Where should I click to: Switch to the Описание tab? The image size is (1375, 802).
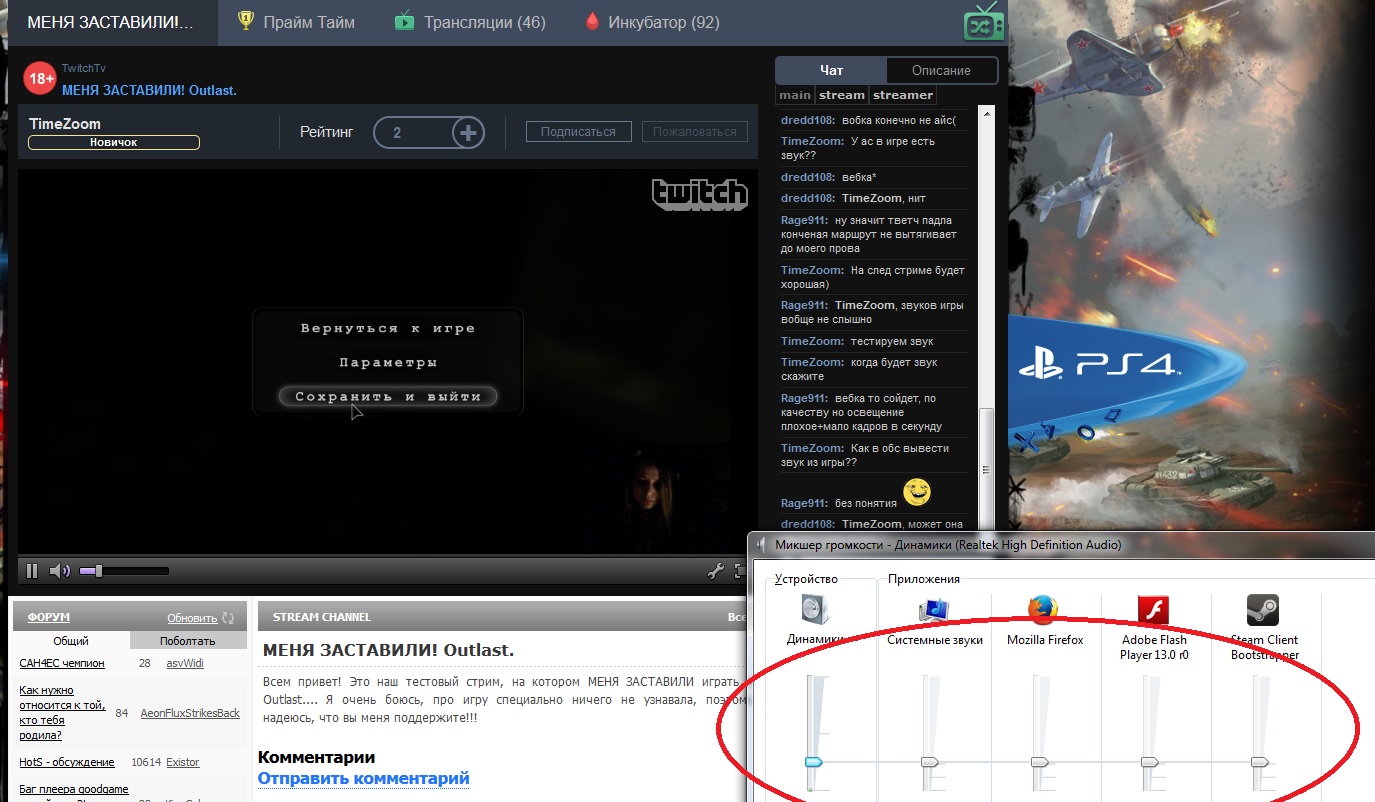[941, 70]
